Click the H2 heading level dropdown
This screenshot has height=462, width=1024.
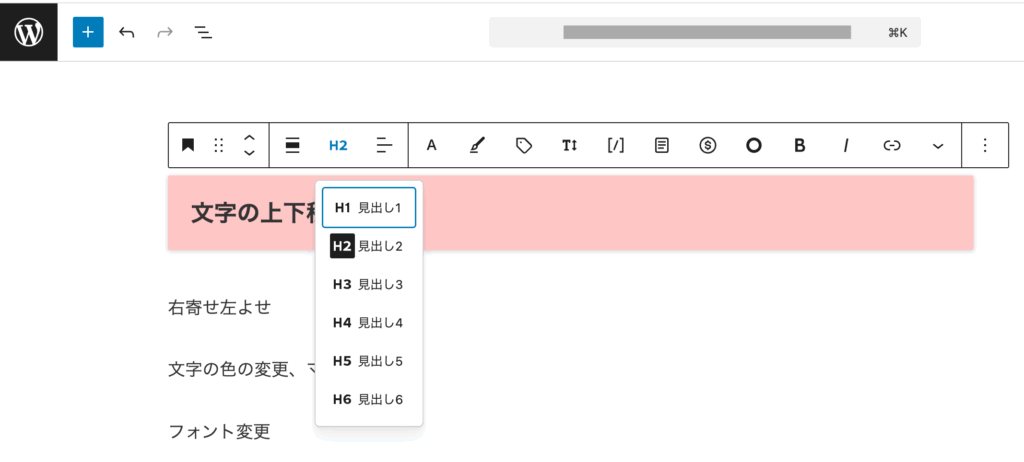pos(338,145)
